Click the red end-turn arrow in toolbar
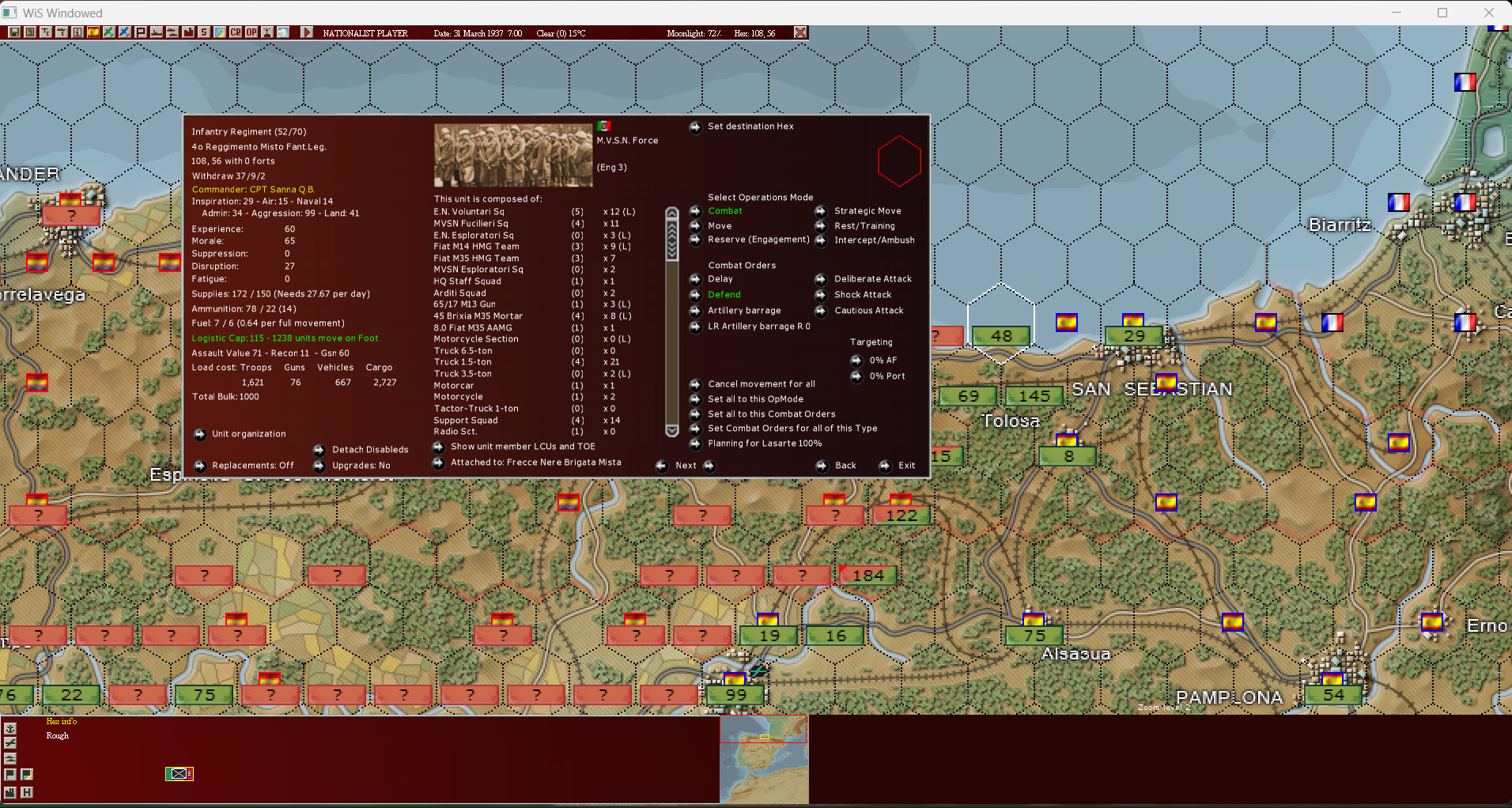1512x808 pixels. point(307,32)
